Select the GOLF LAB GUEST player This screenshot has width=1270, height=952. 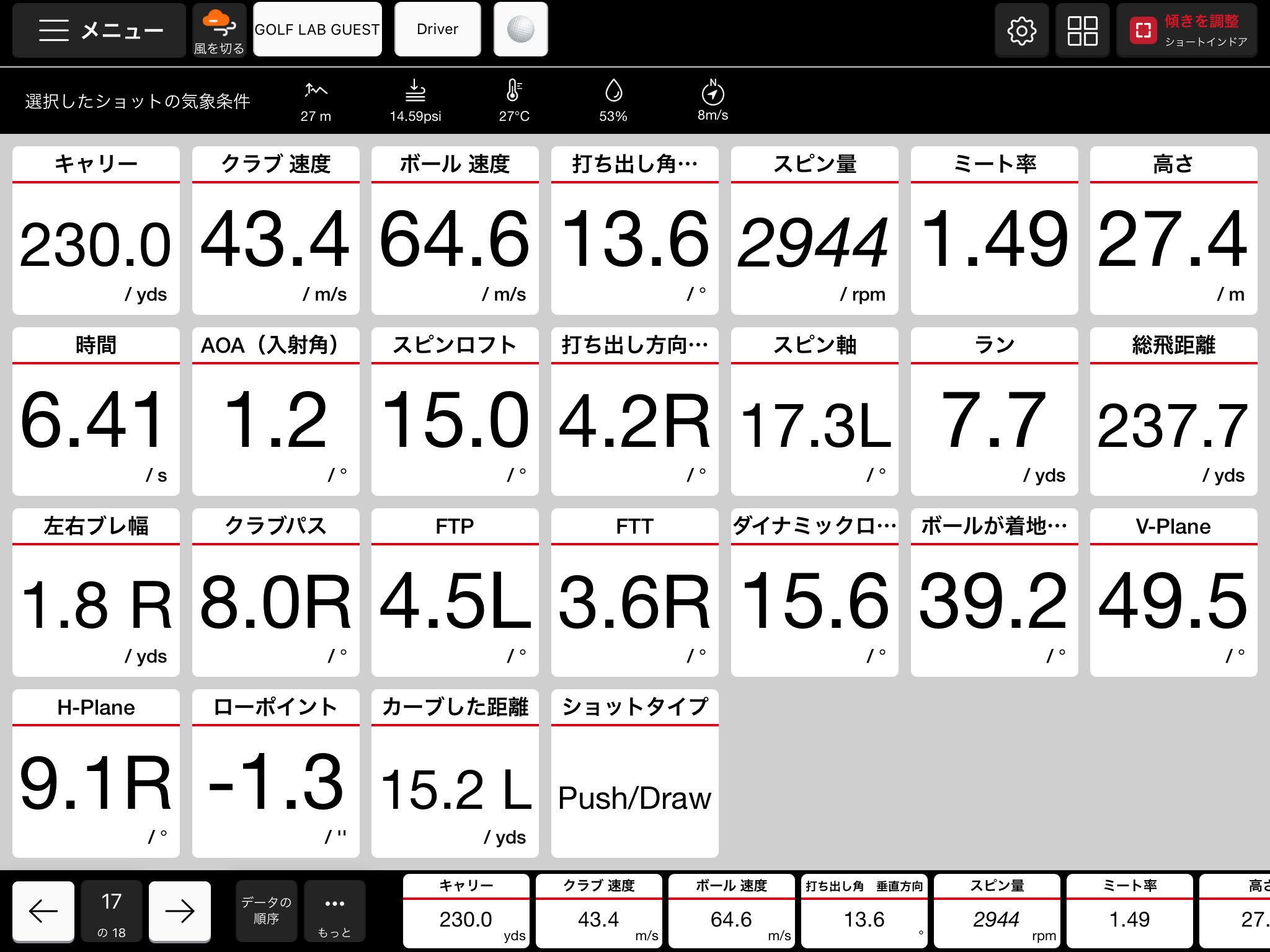pyautogui.click(x=317, y=30)
